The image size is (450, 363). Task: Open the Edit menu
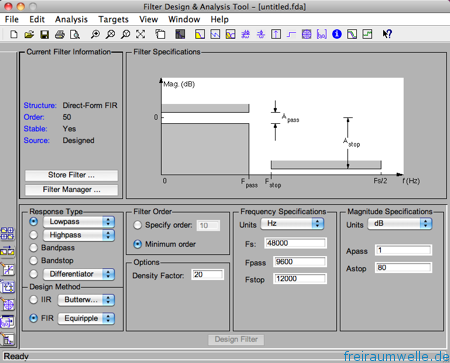point(37,19)
